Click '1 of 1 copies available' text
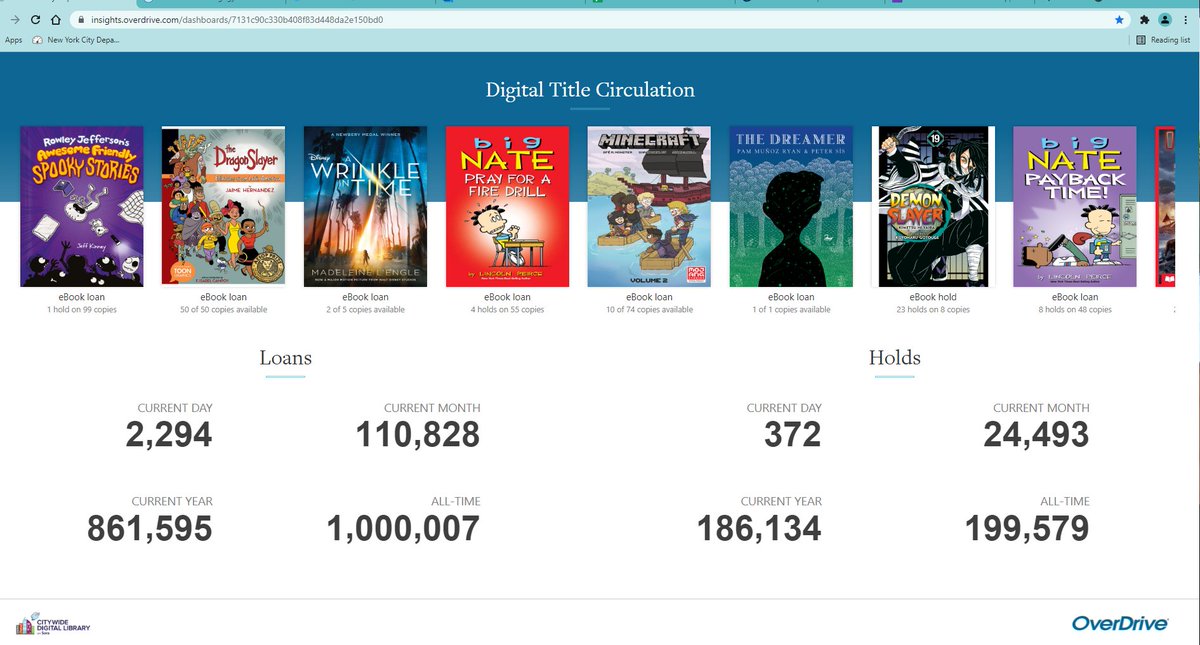Image resolution: width=1200 pixels, height=645 pixels. (791, 310)
